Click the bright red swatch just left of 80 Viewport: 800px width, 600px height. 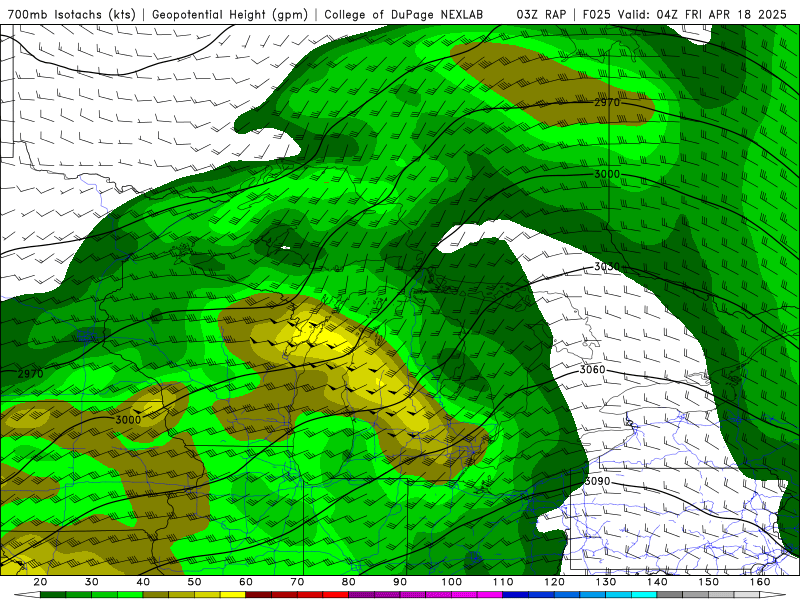(336, 595)
